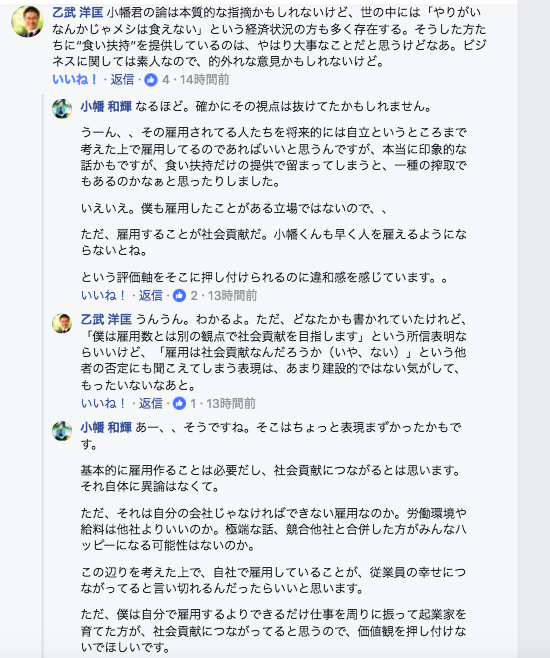
Task: Open 乙武 洋匡's profile picture at top
Action: (27, 21)
